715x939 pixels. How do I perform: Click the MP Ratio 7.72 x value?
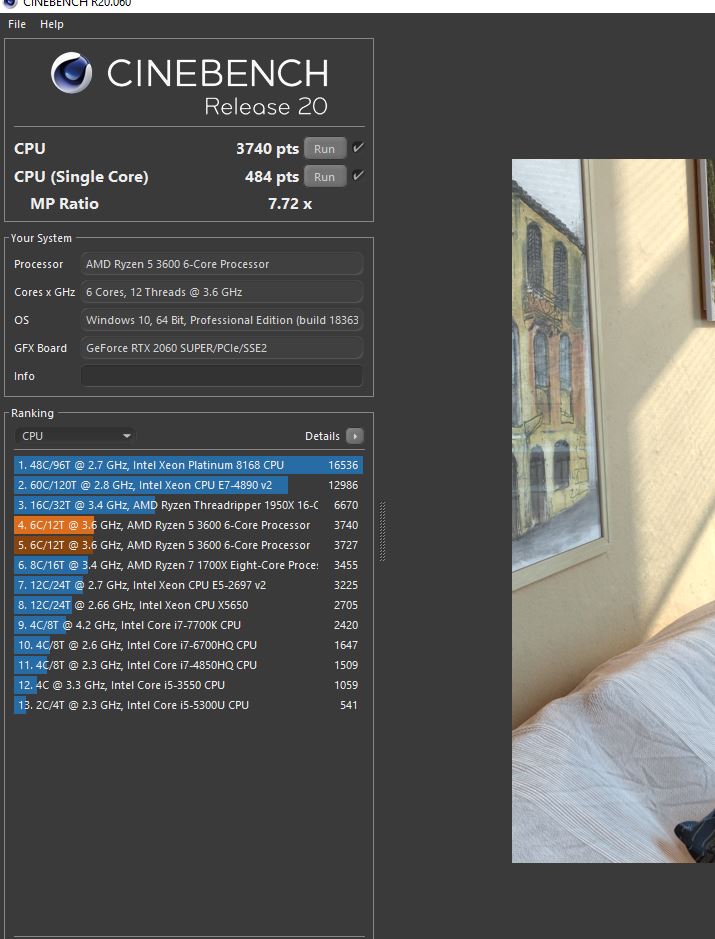(290, 204)
